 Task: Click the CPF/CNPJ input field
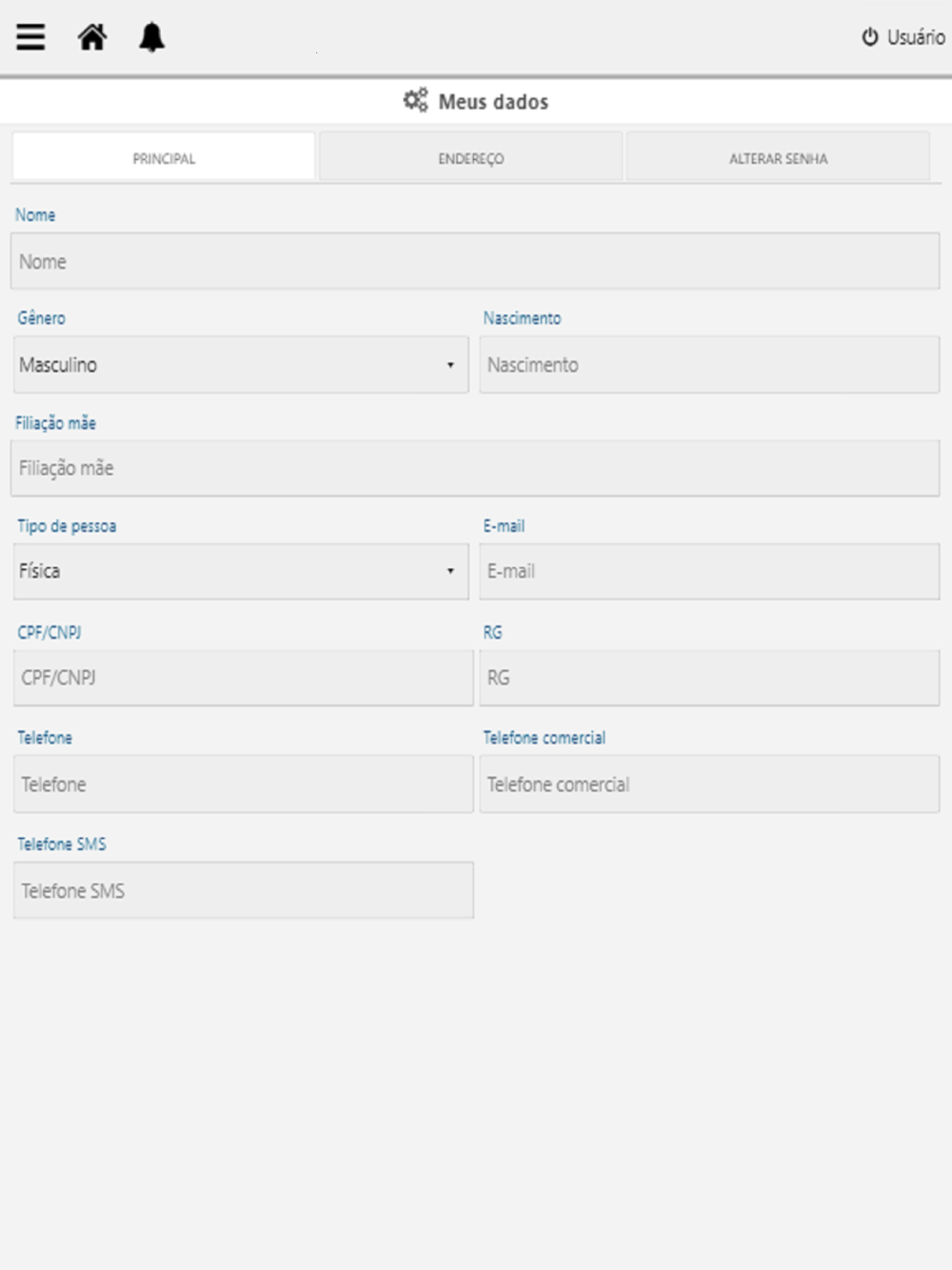(x=243, y=678)
